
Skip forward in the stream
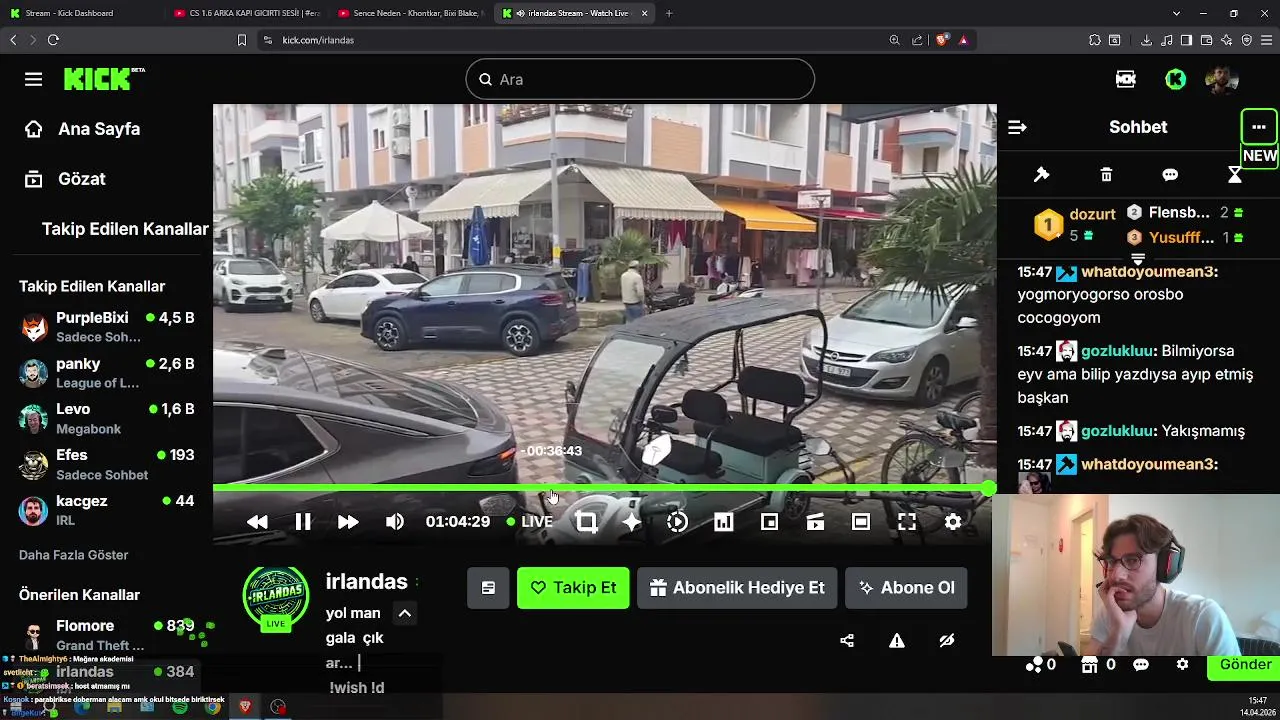[348, 522]
